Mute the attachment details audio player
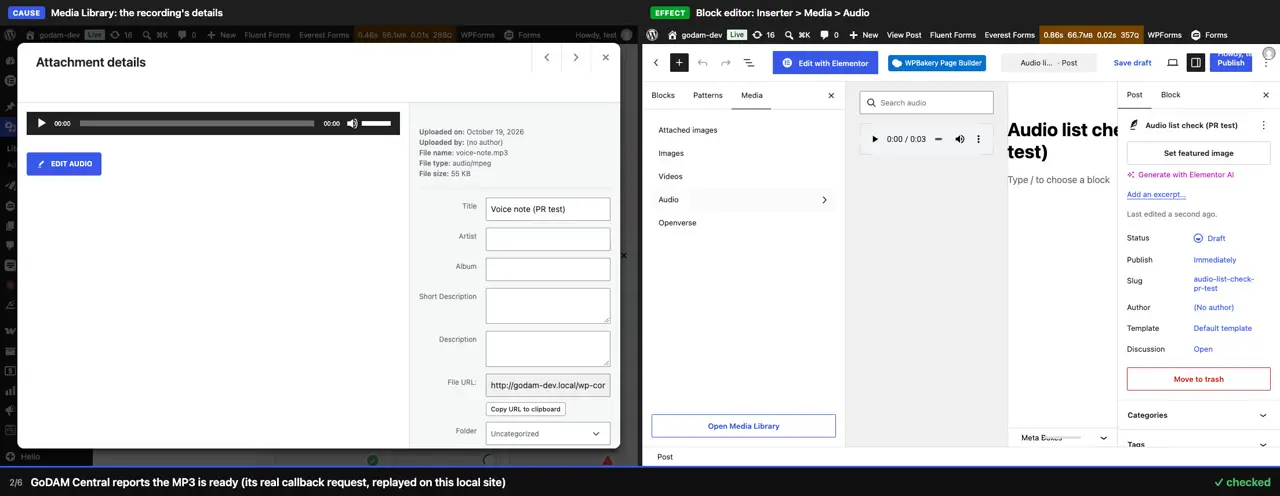1280x496 pixels. [352, 123]
